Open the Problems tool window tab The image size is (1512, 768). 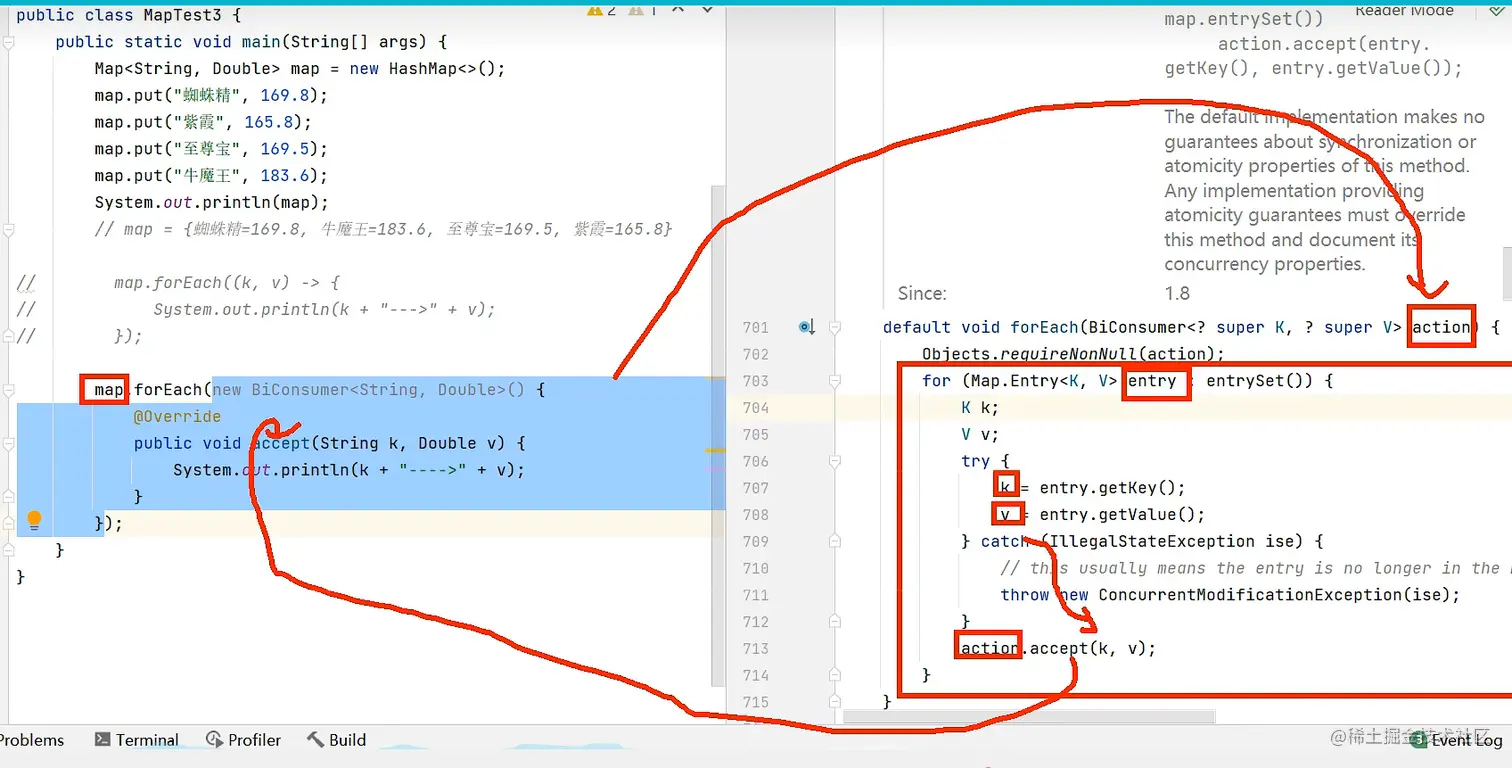tap(30, 740)
